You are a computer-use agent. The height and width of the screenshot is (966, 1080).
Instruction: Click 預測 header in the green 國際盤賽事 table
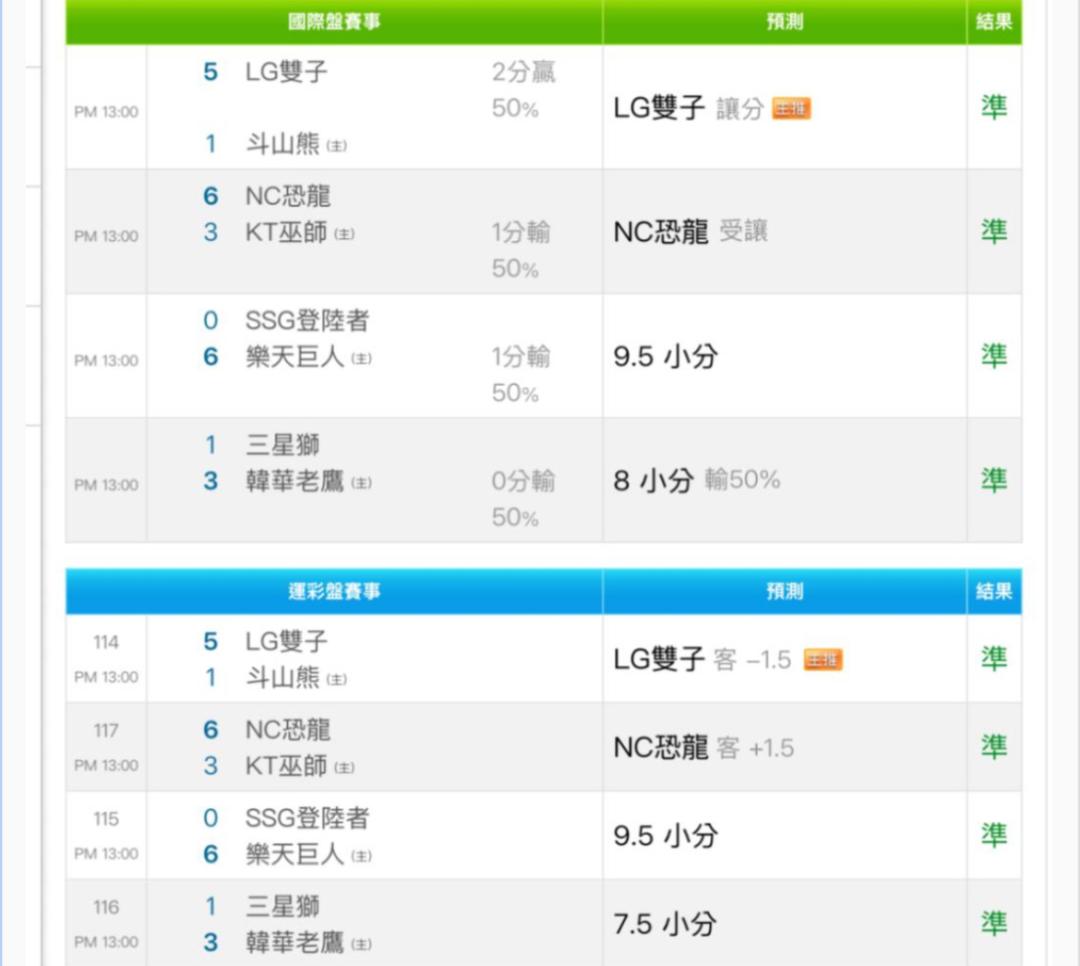coord(785,21)
